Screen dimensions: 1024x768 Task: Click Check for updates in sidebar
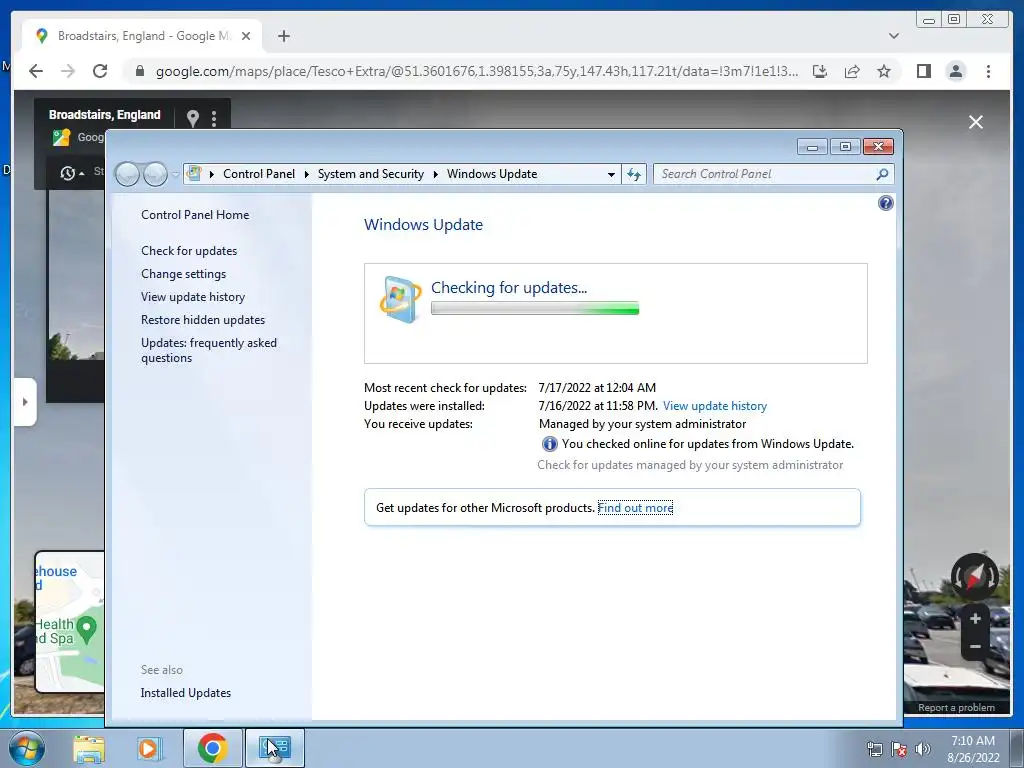pyautogui.click(x=189, y=251)
